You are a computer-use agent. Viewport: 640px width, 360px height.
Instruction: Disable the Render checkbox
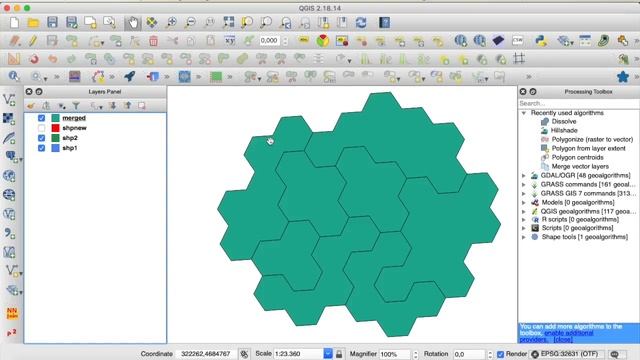[500, 354]
